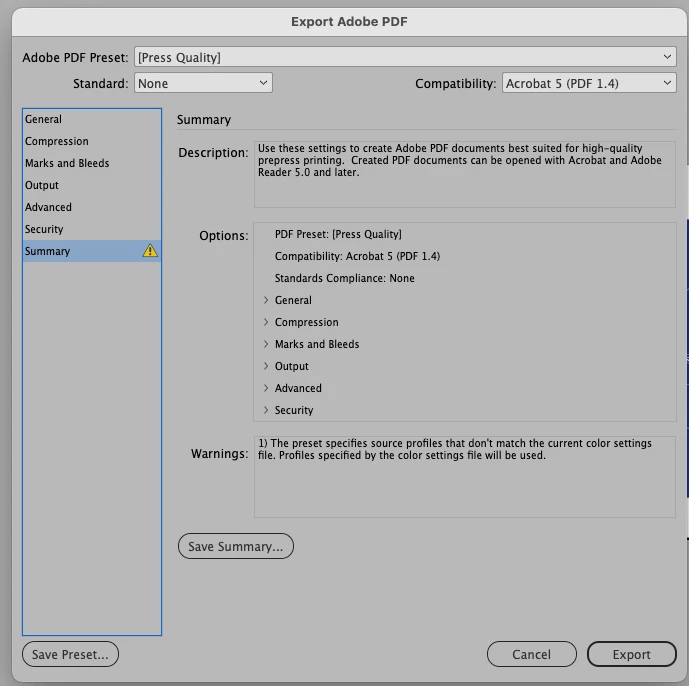Select General in the left panel list

[x=92, y=119]
